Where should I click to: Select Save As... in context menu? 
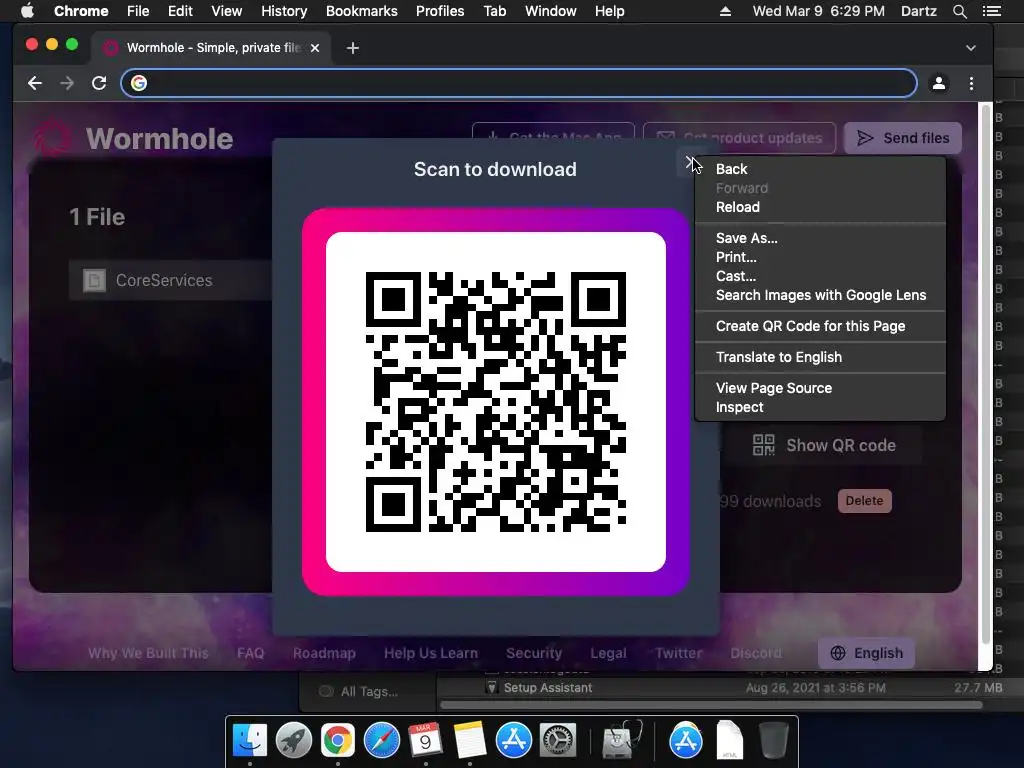(746, 238)
